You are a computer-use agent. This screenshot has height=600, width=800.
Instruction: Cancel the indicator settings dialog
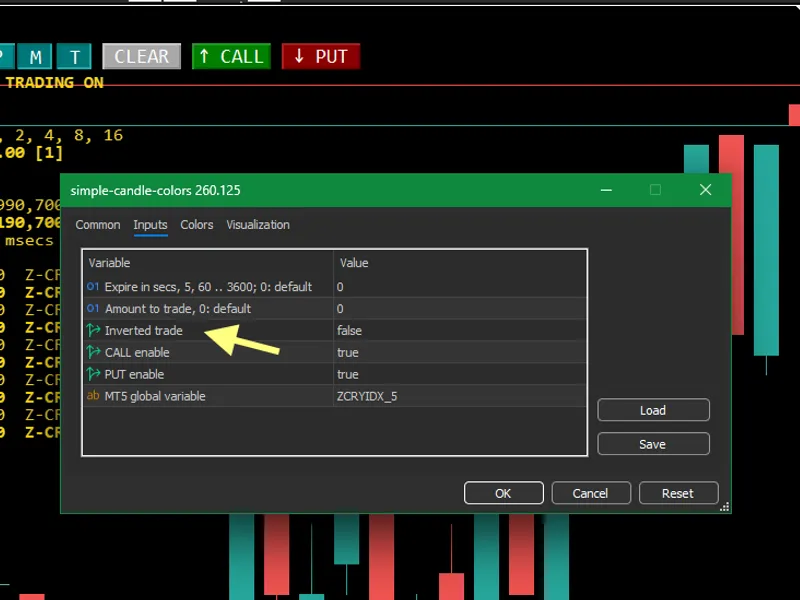591,493
